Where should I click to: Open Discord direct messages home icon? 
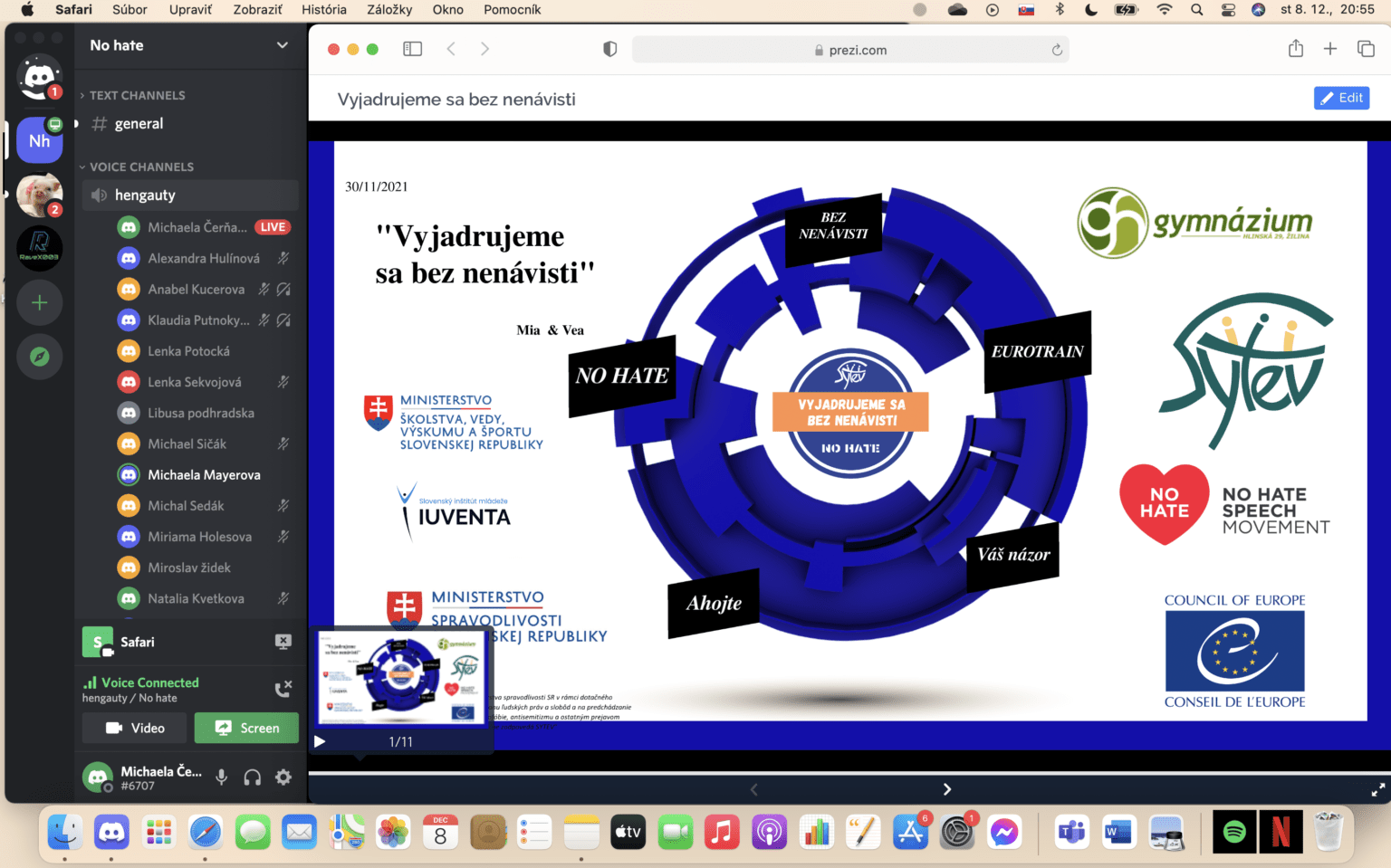[x=39, y=78]
